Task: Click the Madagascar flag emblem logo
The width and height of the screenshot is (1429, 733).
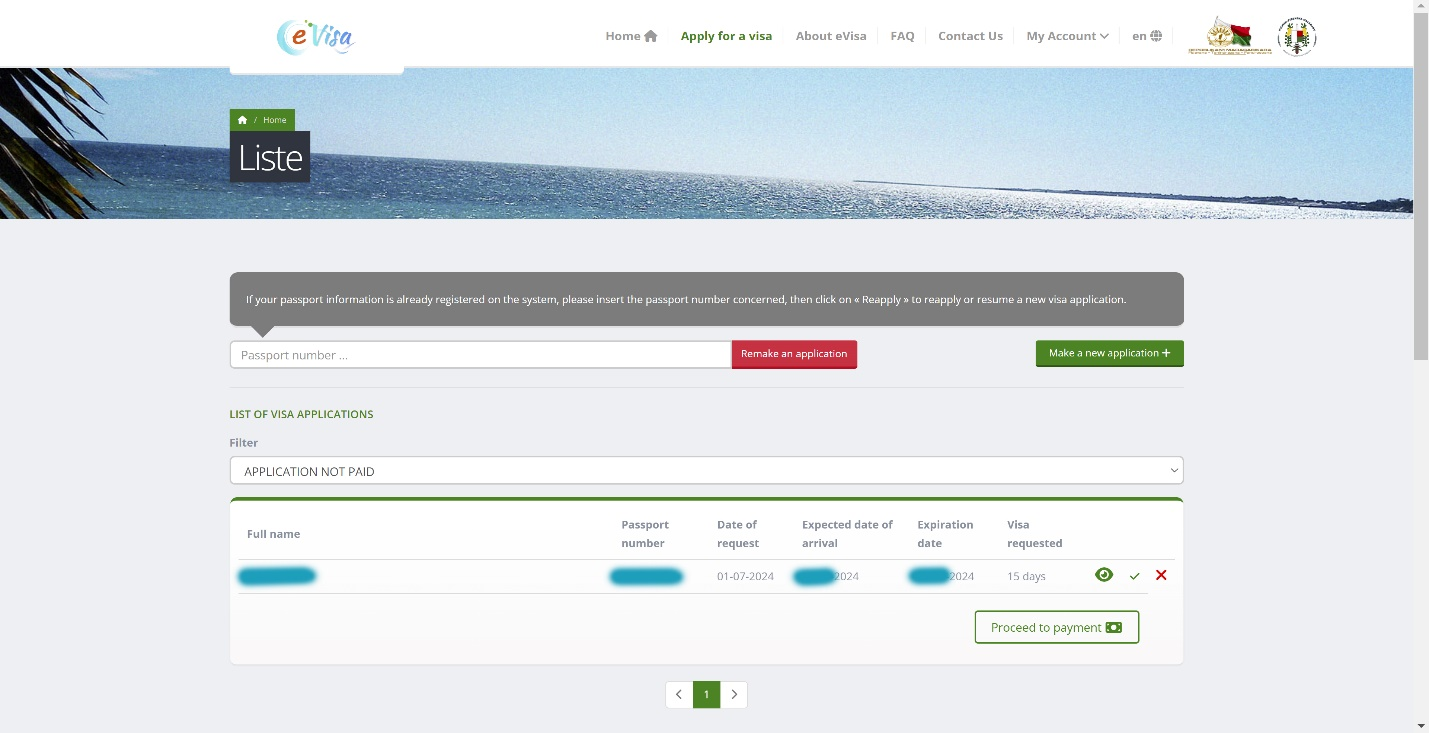Action: (1229, 36)
